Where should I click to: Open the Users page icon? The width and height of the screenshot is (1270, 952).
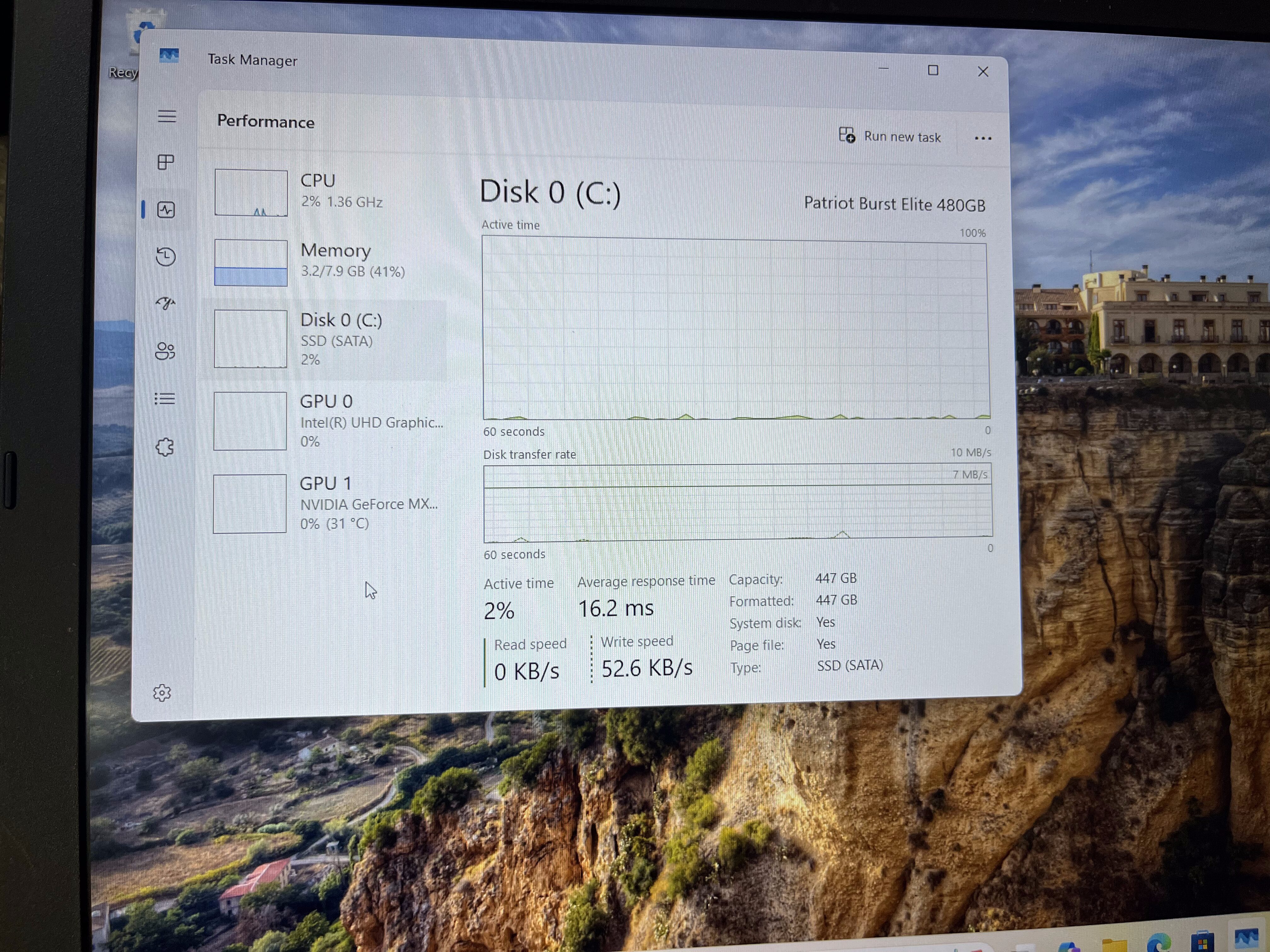(x=165, y=351)
